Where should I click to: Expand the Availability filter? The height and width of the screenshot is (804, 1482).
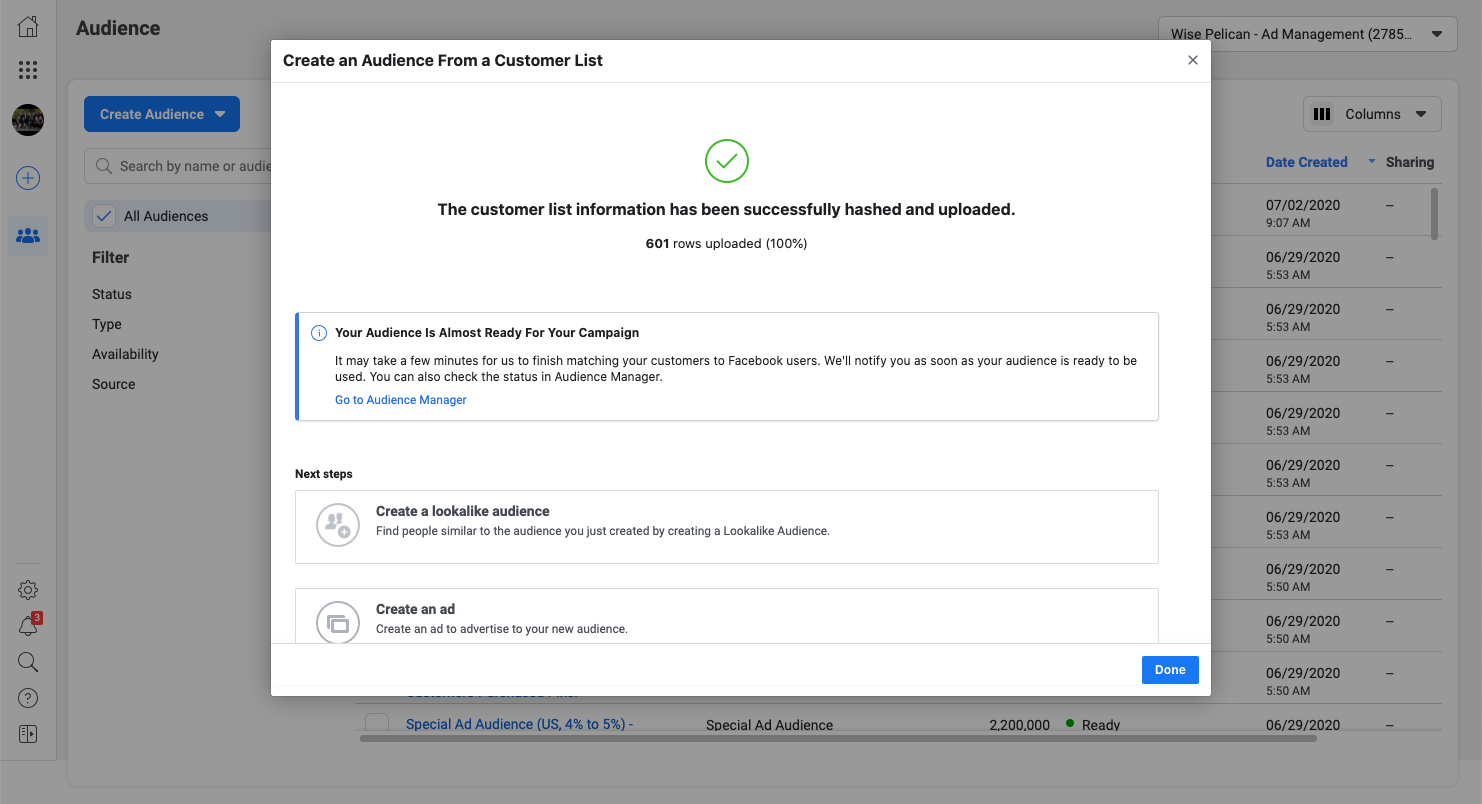coord(125,354)
